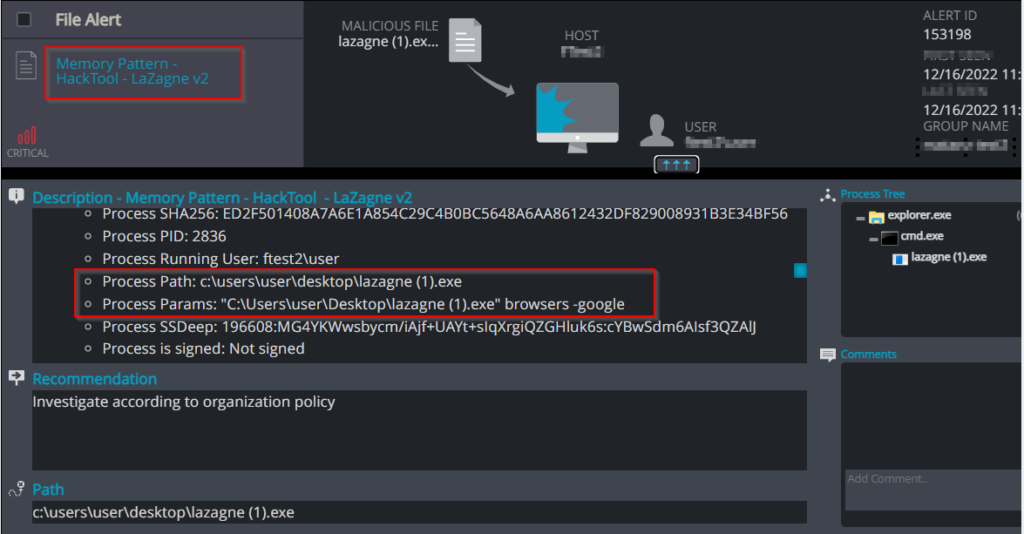The height and width of the screenshot is (534, 1024).
Task: Click the Recommendation section icon
Action: pyautogui.click(x=16, y=377)
